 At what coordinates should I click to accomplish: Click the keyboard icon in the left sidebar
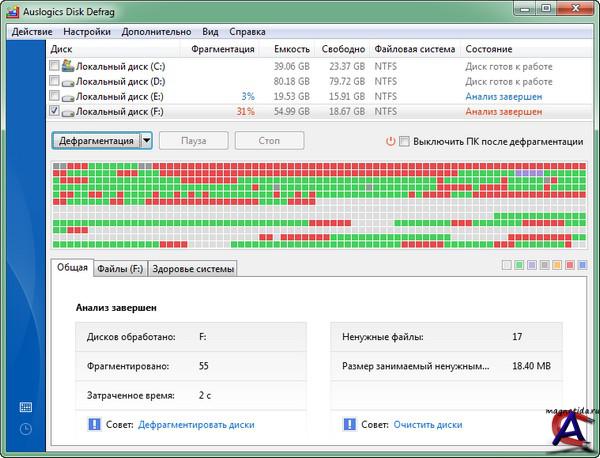pos(25,407)
